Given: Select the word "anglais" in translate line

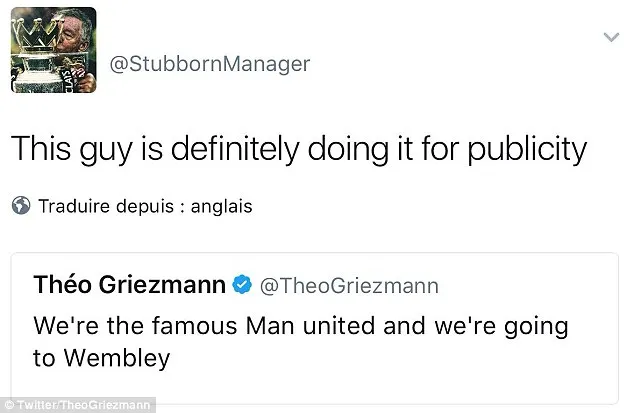Looking at the screenshot, I should tap(220, 207).
